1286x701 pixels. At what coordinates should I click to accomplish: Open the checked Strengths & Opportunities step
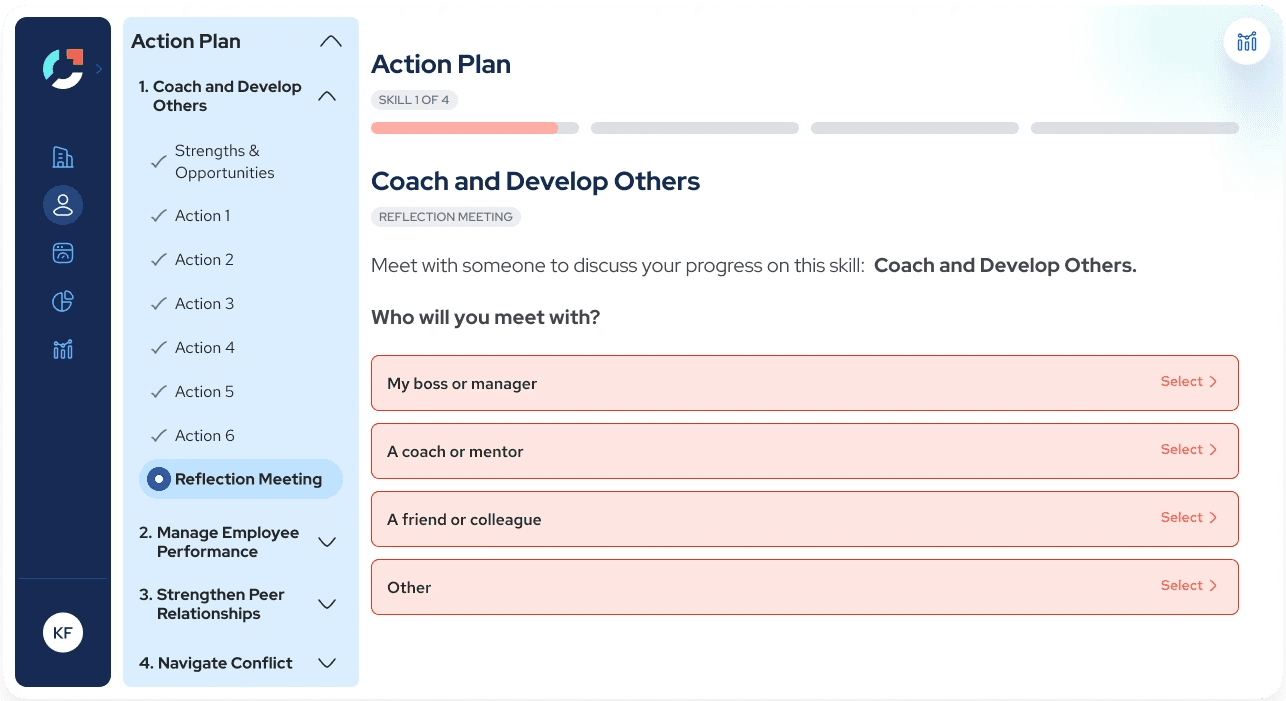point(223,162)
